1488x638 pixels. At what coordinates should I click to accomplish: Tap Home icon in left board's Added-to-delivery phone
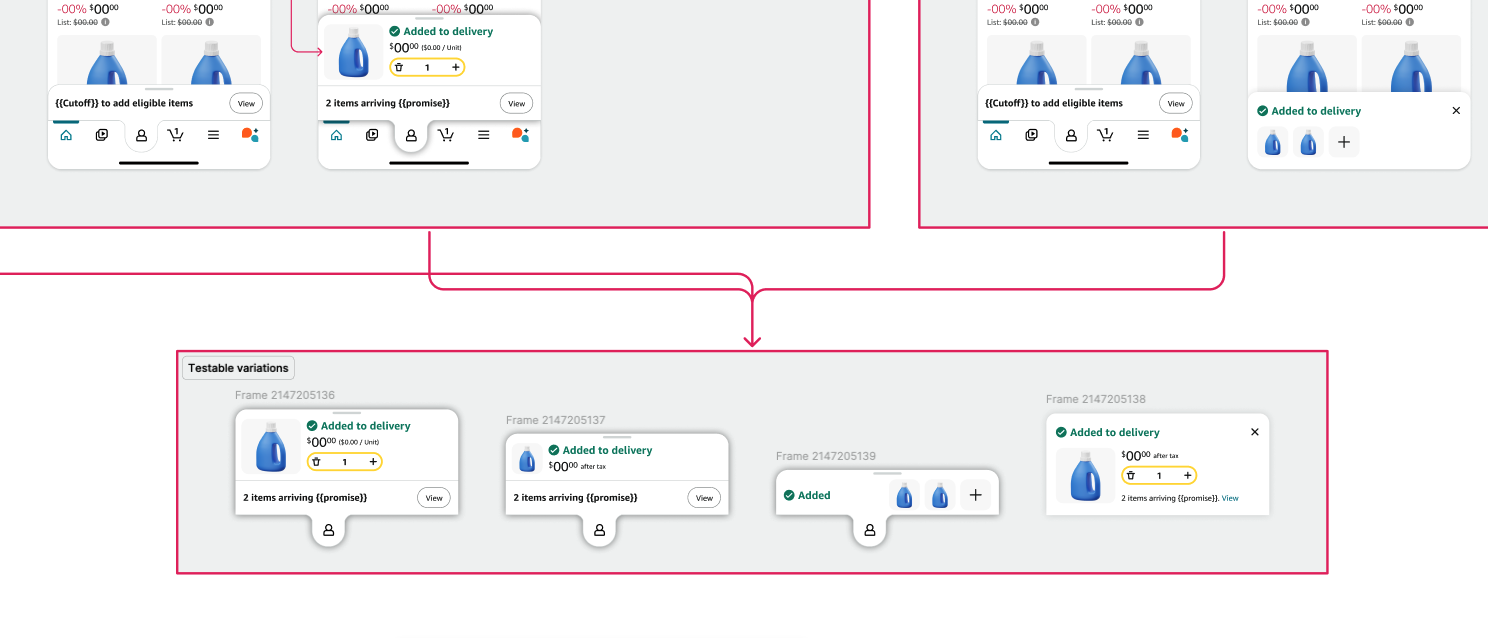pyautogui.click(x=336, y=135)
